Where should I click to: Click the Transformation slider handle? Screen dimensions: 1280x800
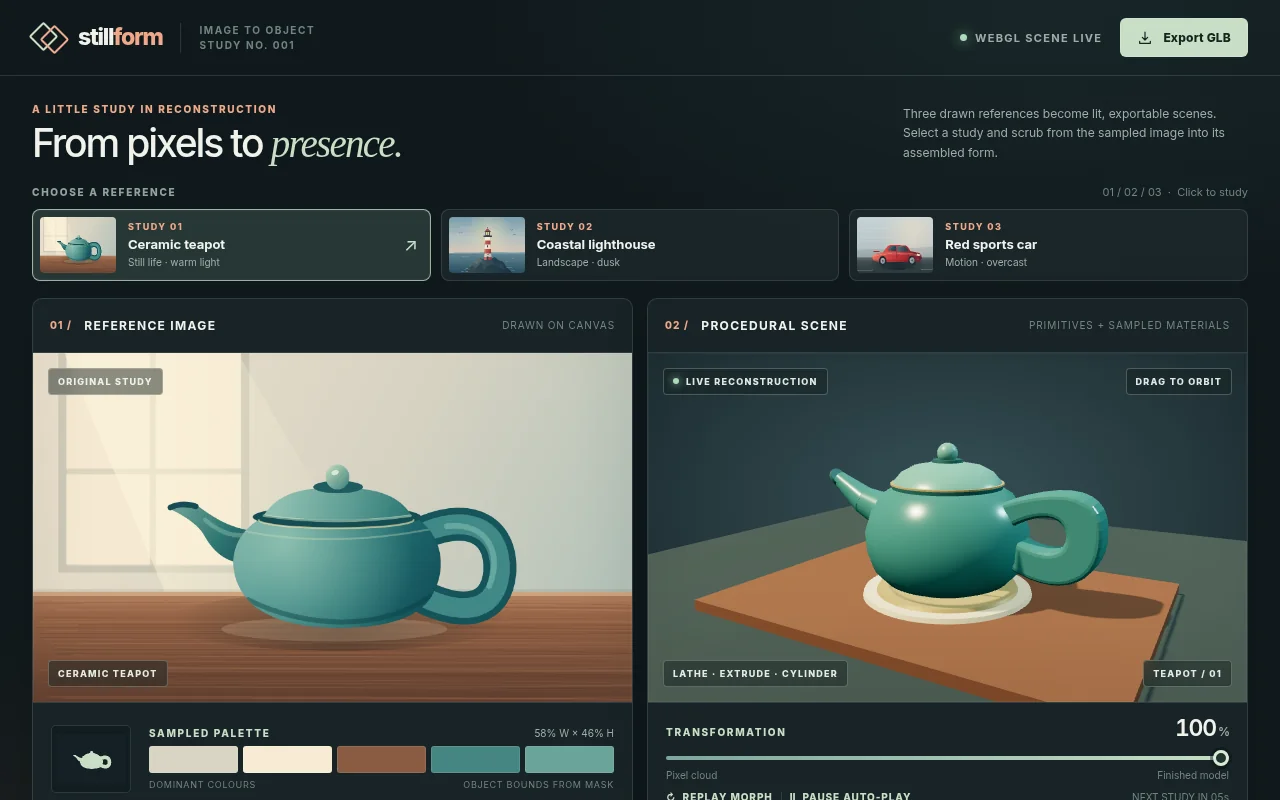click(1220, 758)
